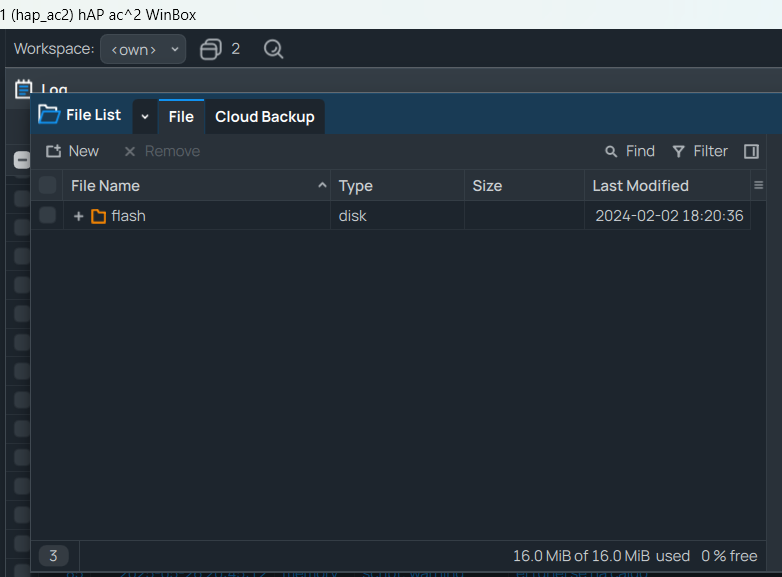This screenshot has width=782, height=577.
Task: Toggle the side panel icon
Action: click(751, 151)
